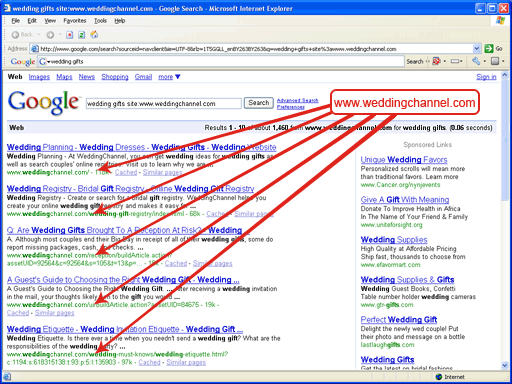
Task: Switch to the Maps search tab
Action: pos(64,77)
